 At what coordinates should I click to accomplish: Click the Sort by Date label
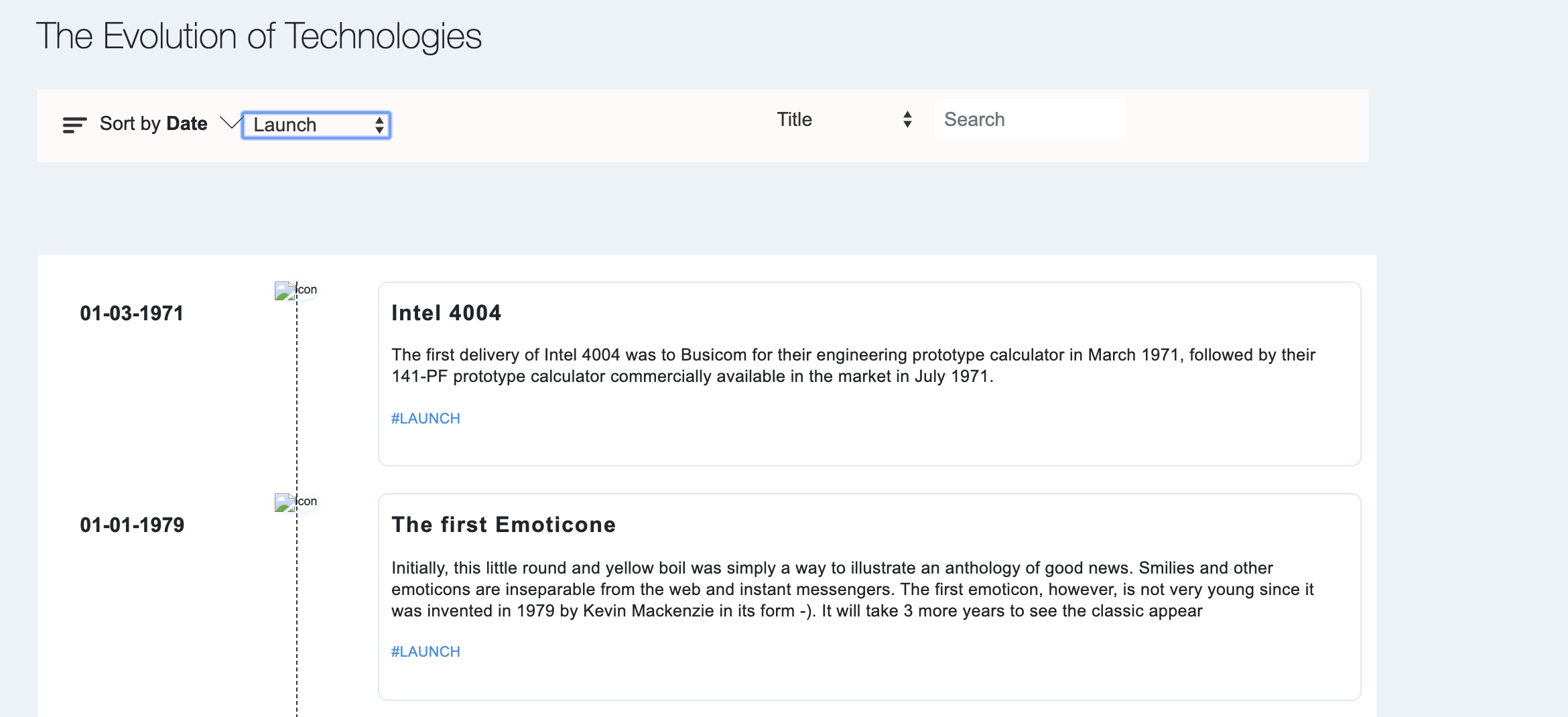153,124
